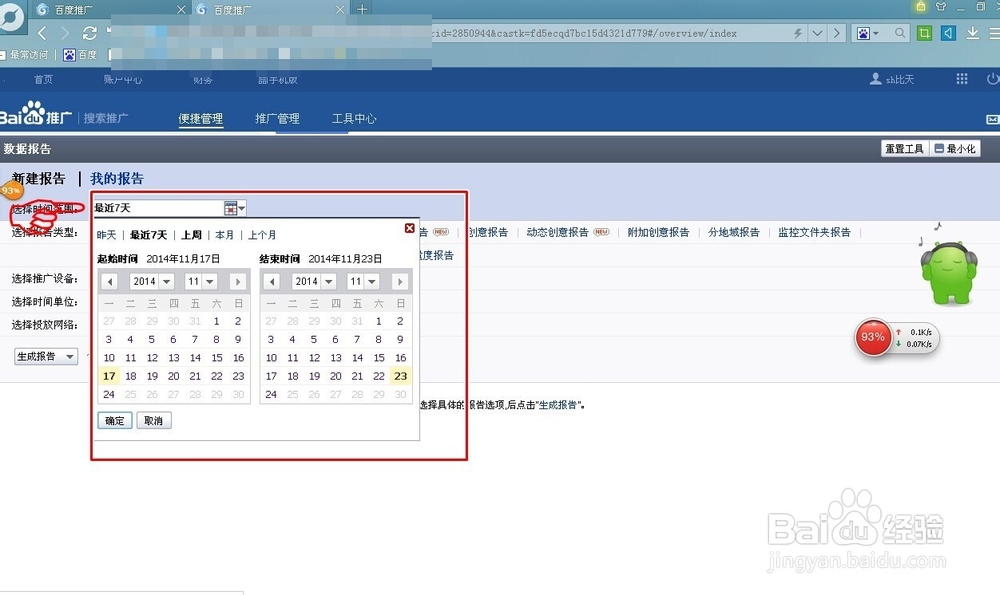Click the blue sound/mute icon in toolbar

(946, 33)
